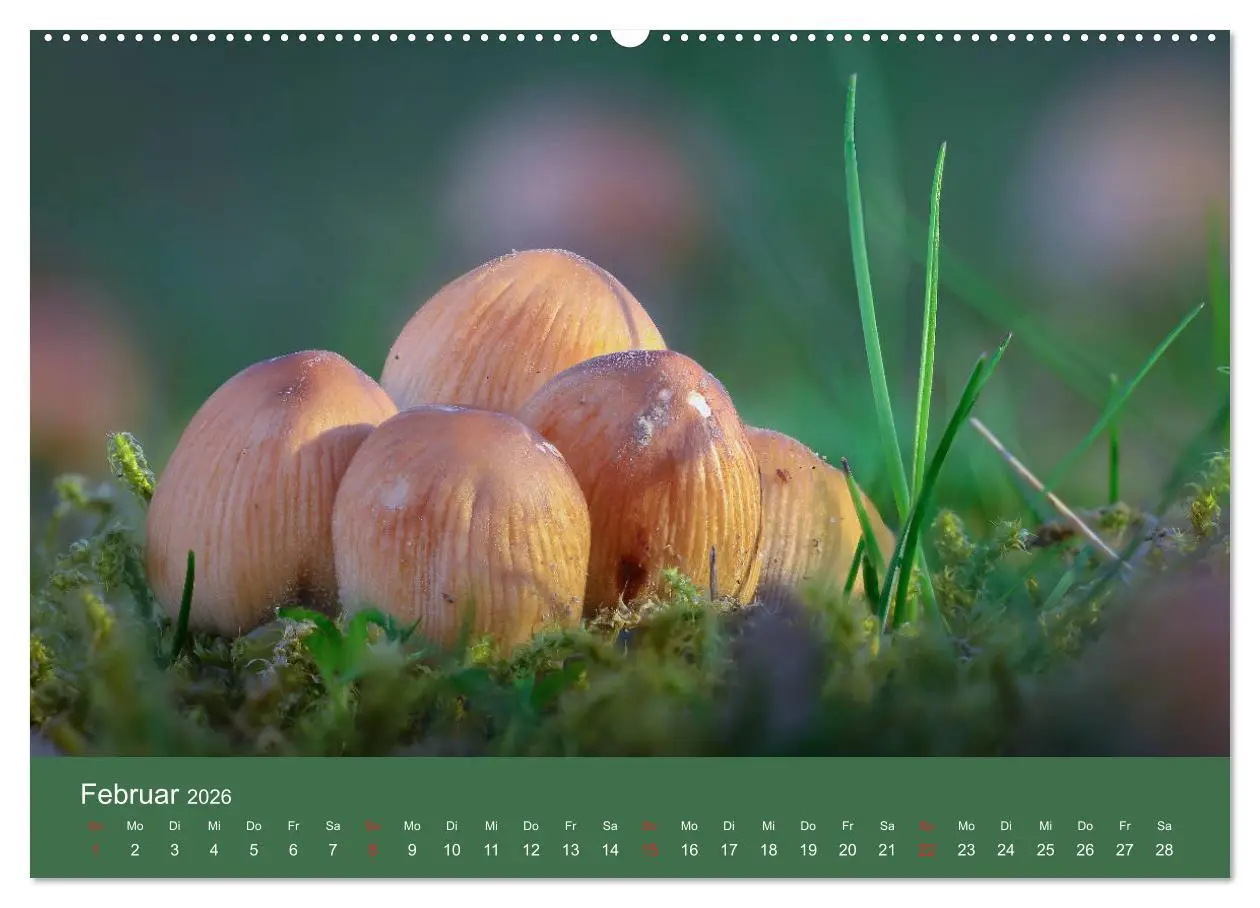1260x908 pixels.
Task: Click the 'Fr' weekday label for date 6
Action: click(x=293, y=826)
